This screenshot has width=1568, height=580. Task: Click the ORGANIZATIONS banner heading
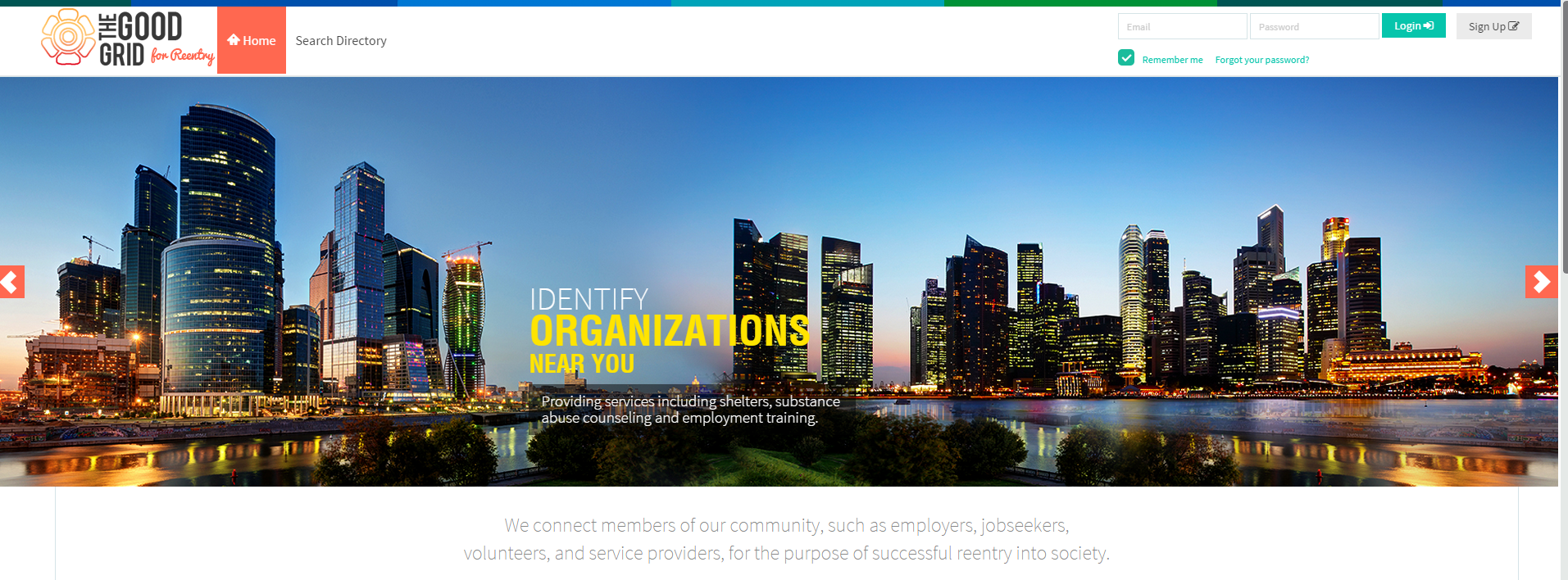click(x=670, y=331)
